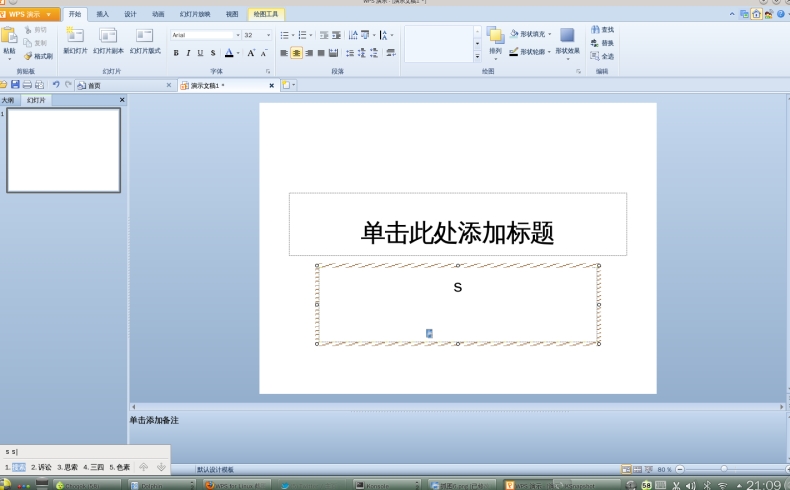The image size is (790, 490).
Task: Click the Copy (复制) button
Action: (35, 43)
